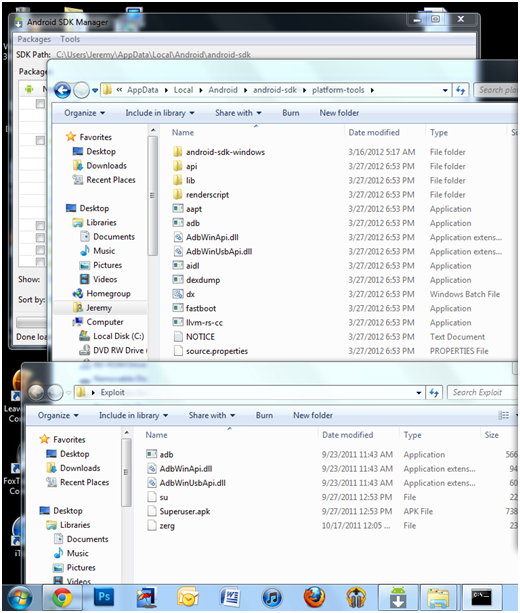Open Packages menu in Android SDK Manager
The width and height of the screenshot is (520, 613).
[x=34, y=39]
